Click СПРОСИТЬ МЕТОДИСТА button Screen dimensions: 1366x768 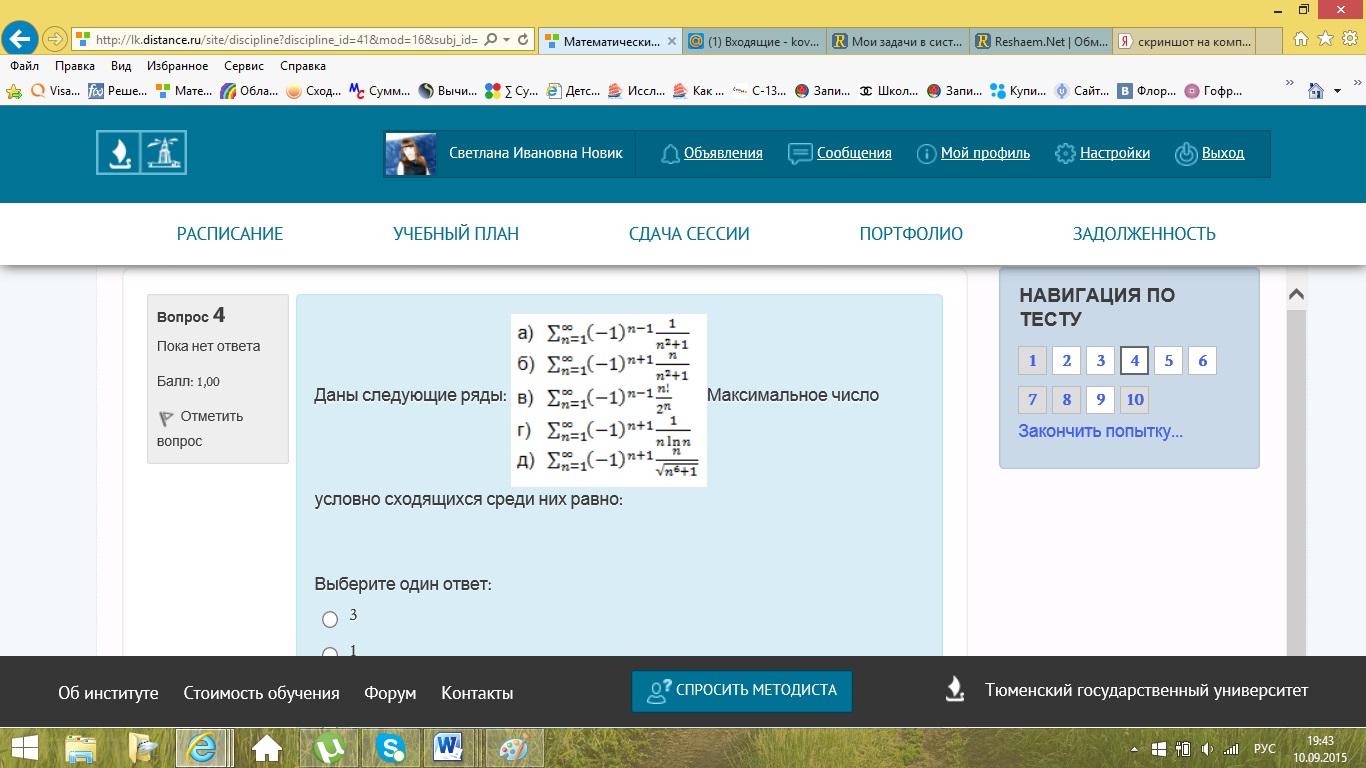click(741, 690)
